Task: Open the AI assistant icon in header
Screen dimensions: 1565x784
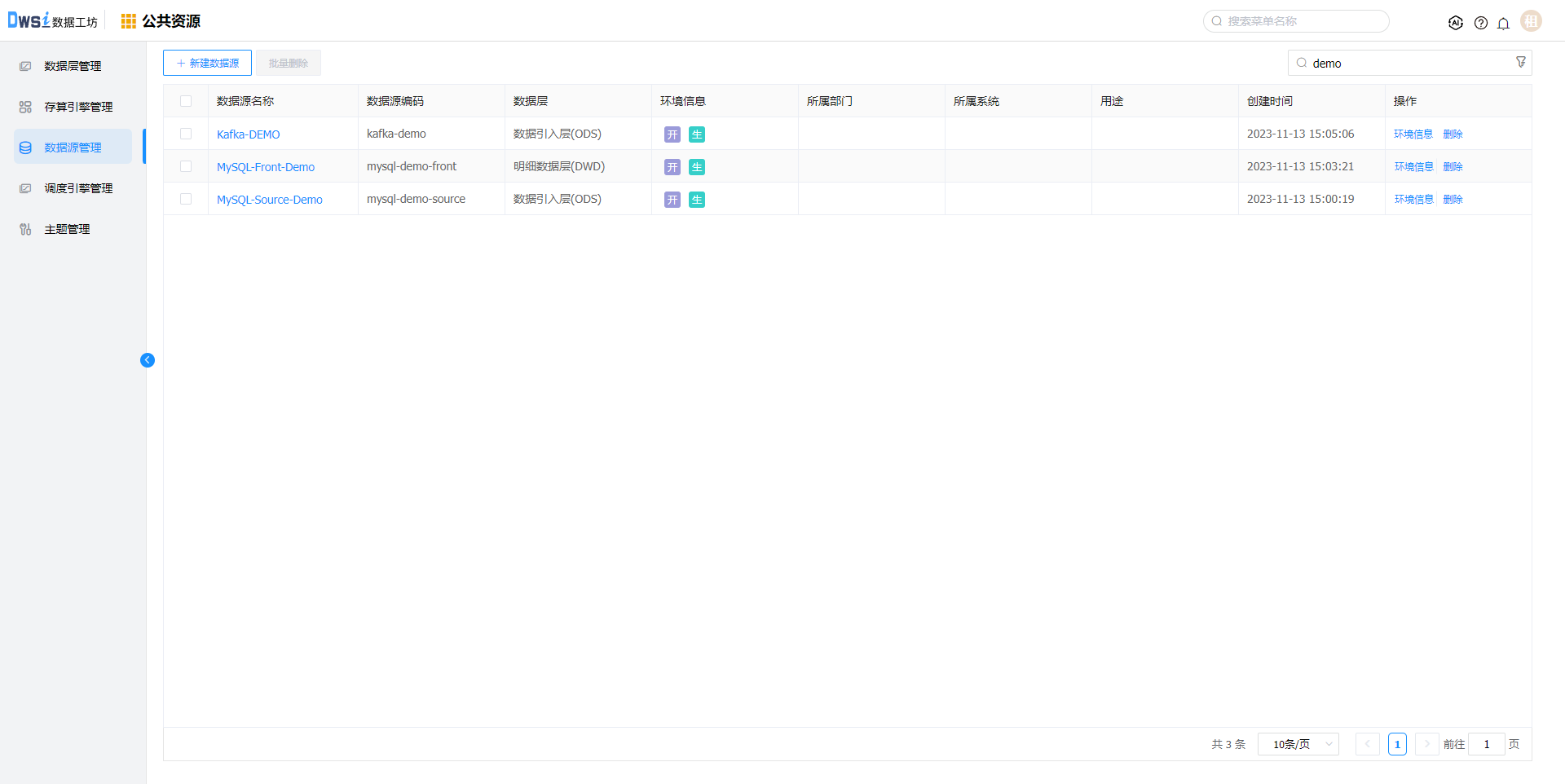Action: (x=1455, y=23)
